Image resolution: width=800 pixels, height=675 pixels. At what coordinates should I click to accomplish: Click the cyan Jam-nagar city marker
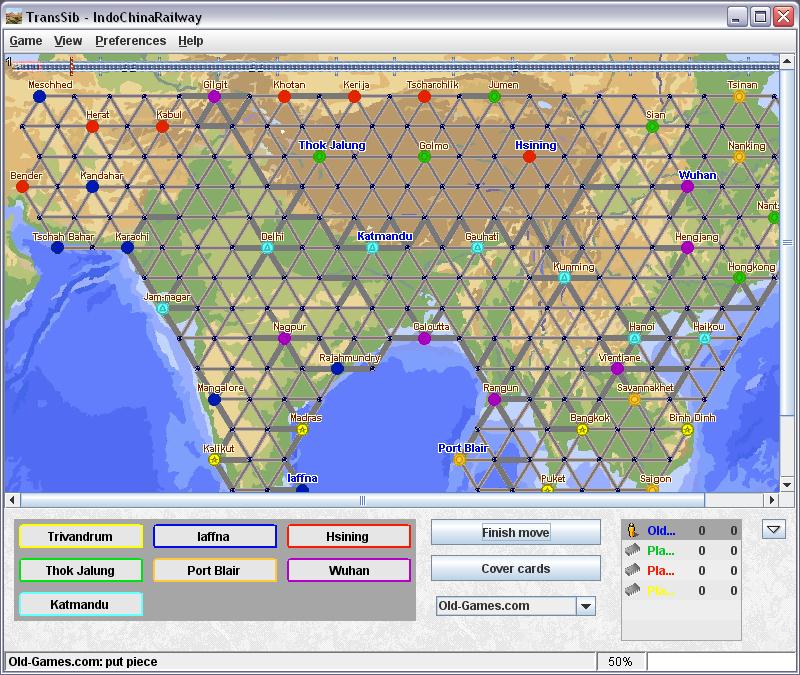(x=162, y=308)
